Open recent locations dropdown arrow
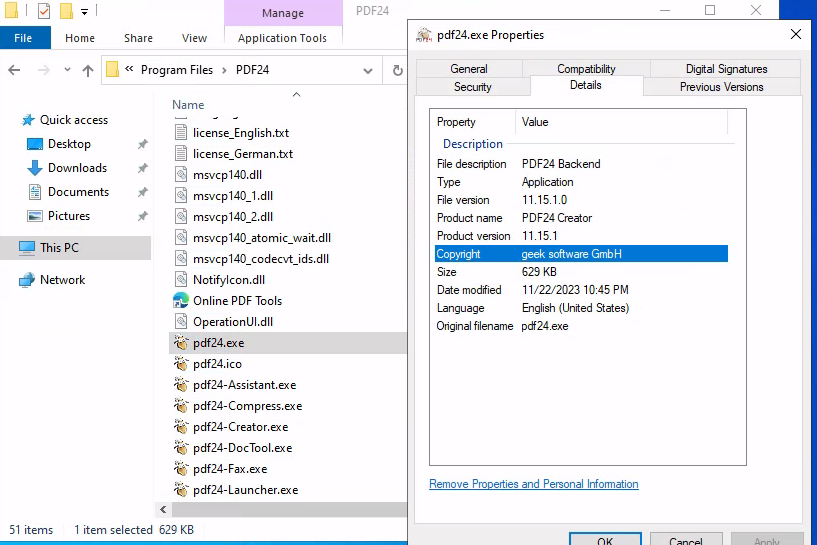Viewport: 817px width, 545px height. [x=67, y=70]
